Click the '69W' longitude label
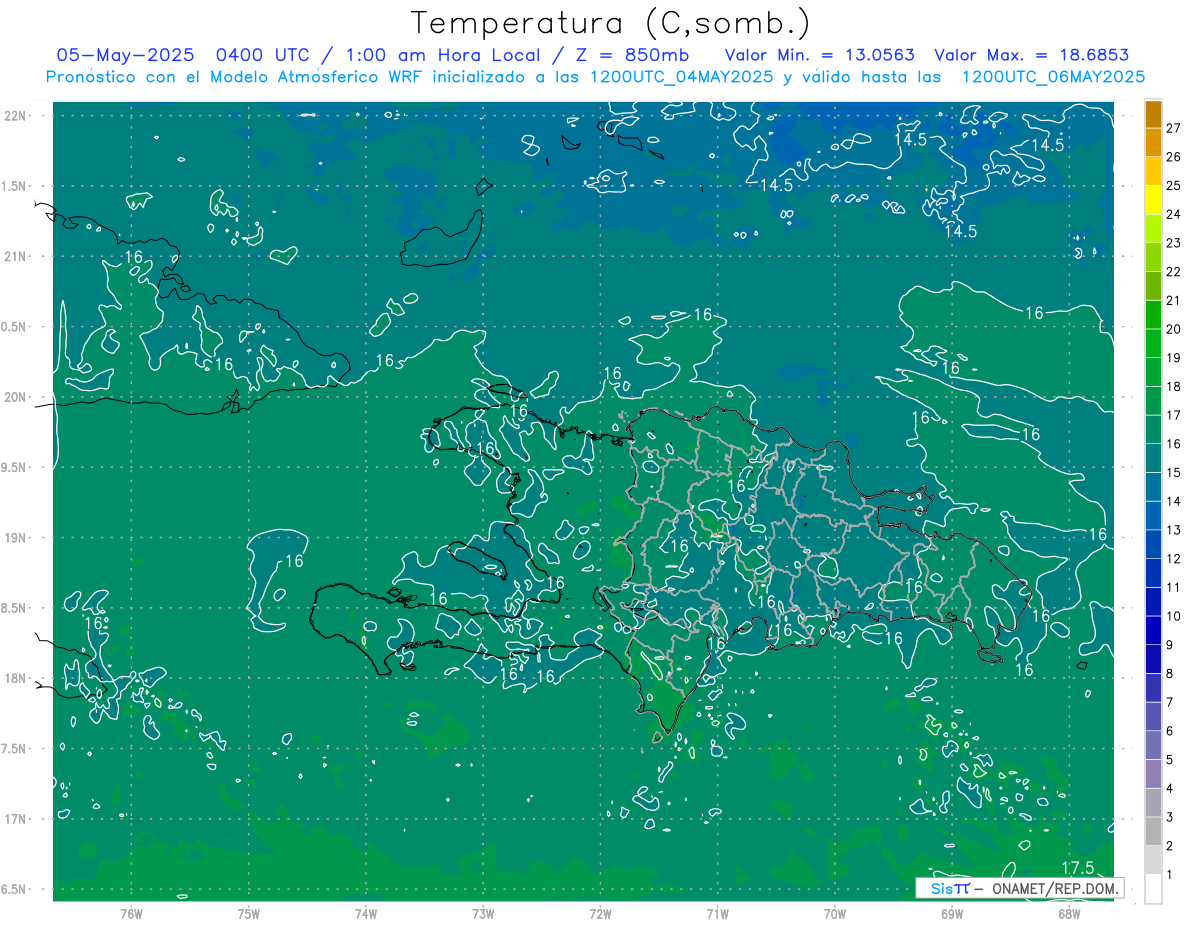Image resolution: width=1200 pixels, height=927 pixels. pos(952,913)
